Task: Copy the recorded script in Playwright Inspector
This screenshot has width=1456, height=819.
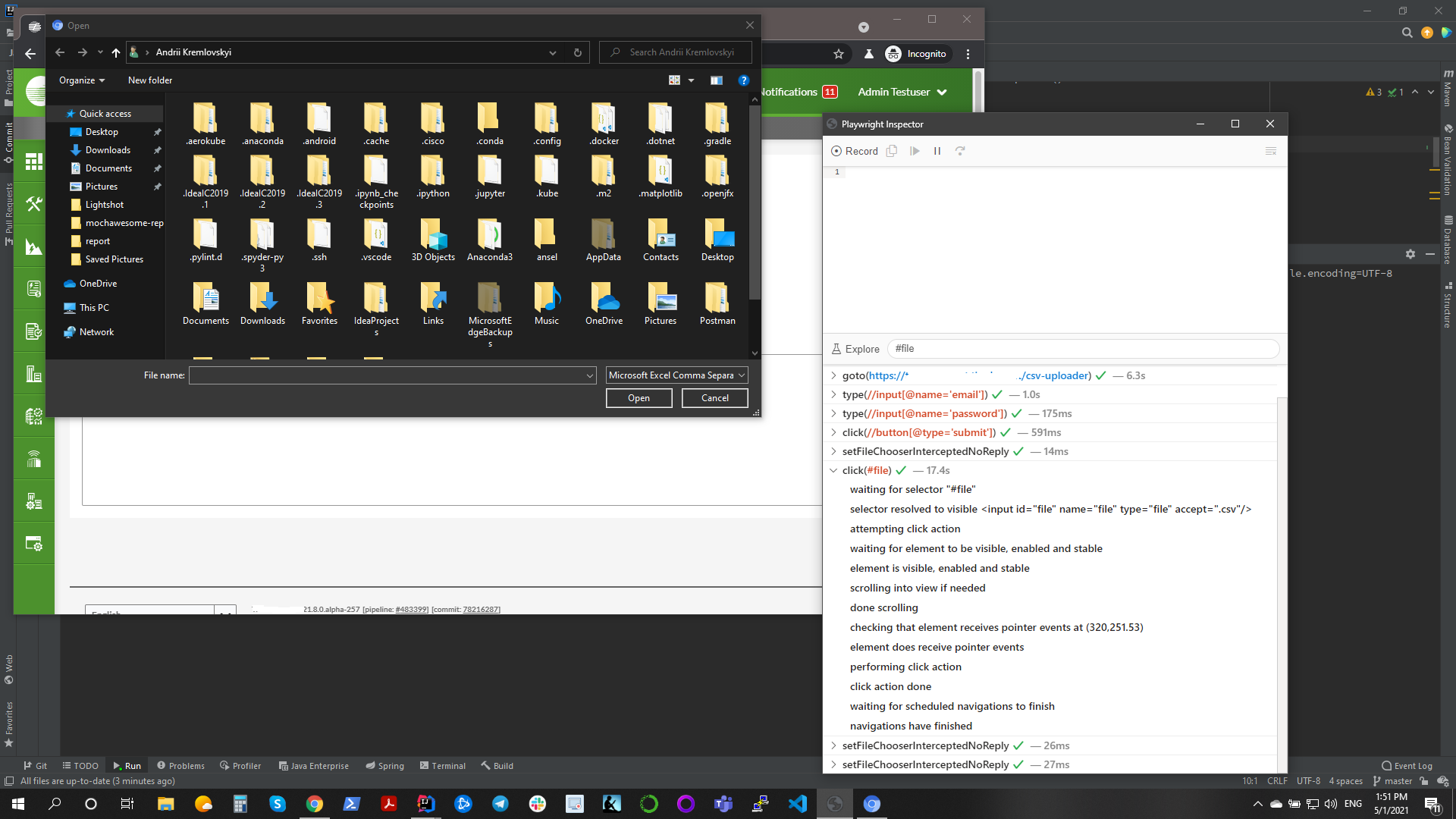Action: click(892, 151)
